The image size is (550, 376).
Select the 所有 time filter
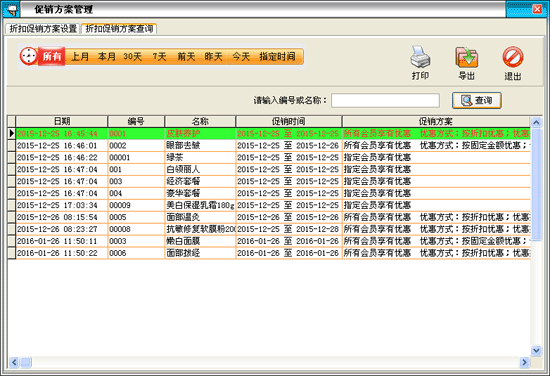(52, 56)
